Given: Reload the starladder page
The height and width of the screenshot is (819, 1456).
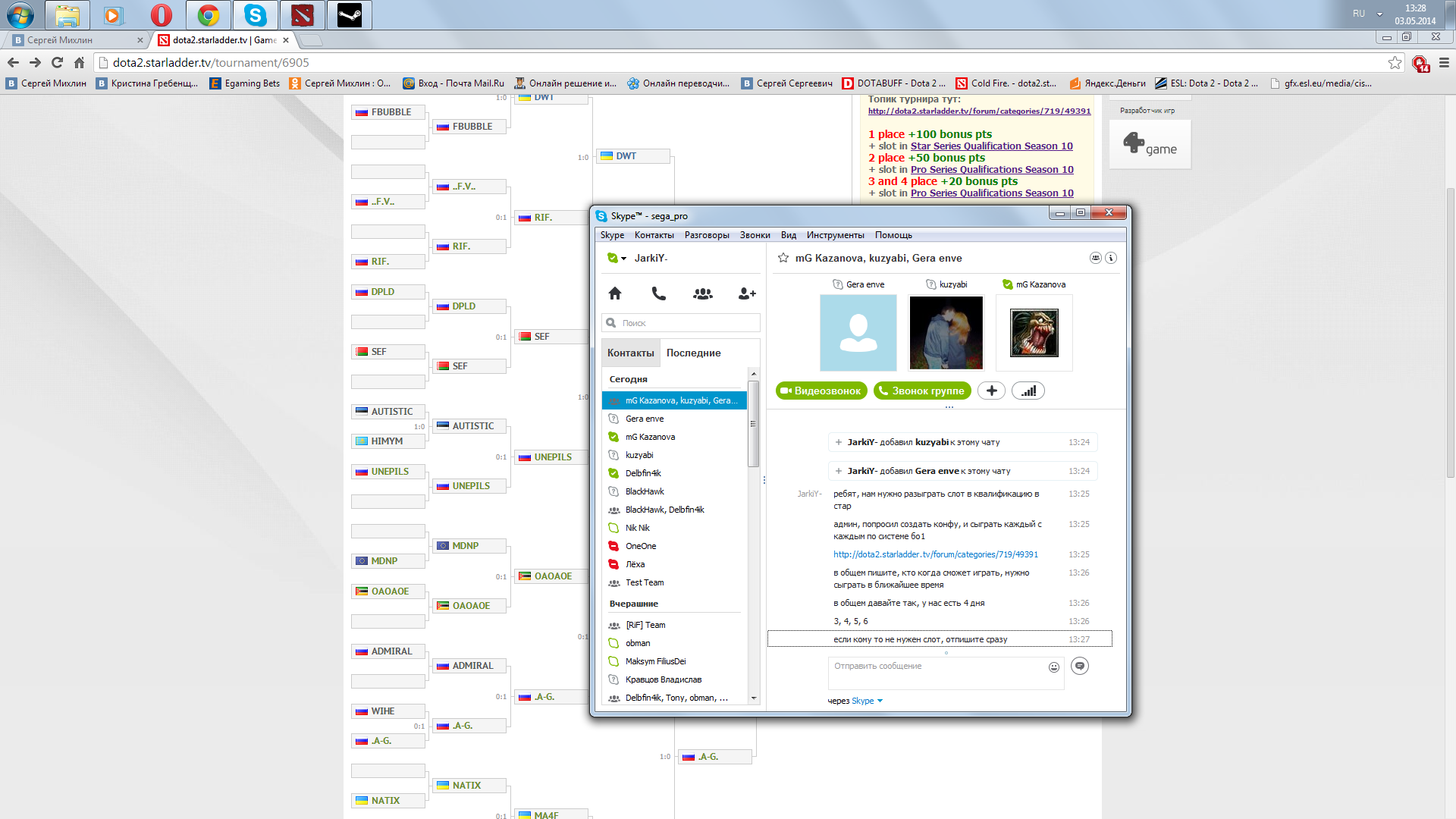Looking at the screenshot, I should click(57, 63).
